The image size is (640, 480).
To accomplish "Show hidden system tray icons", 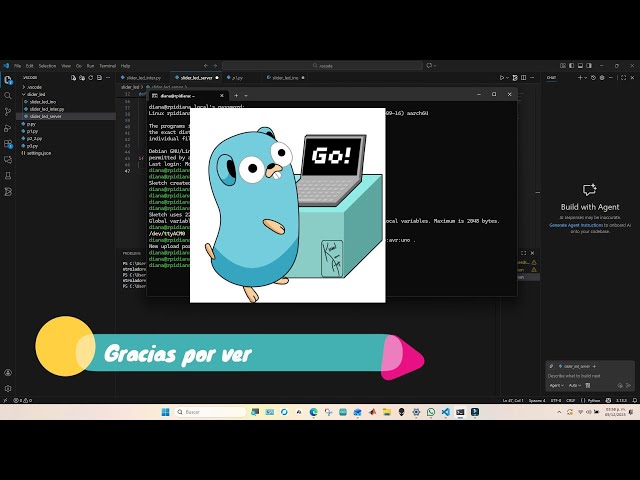I will (559, 412).
